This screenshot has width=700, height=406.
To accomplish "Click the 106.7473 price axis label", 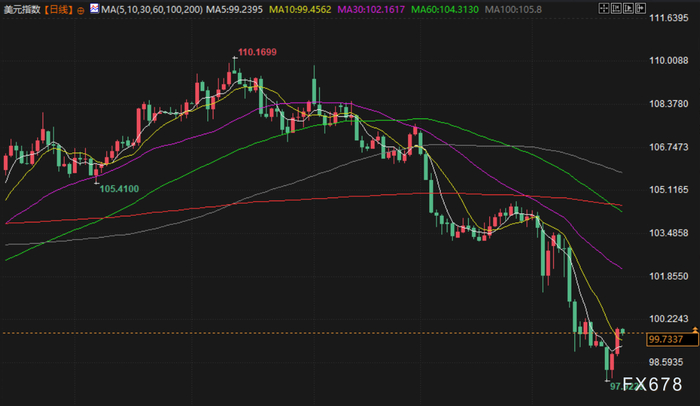I will 669,147.
